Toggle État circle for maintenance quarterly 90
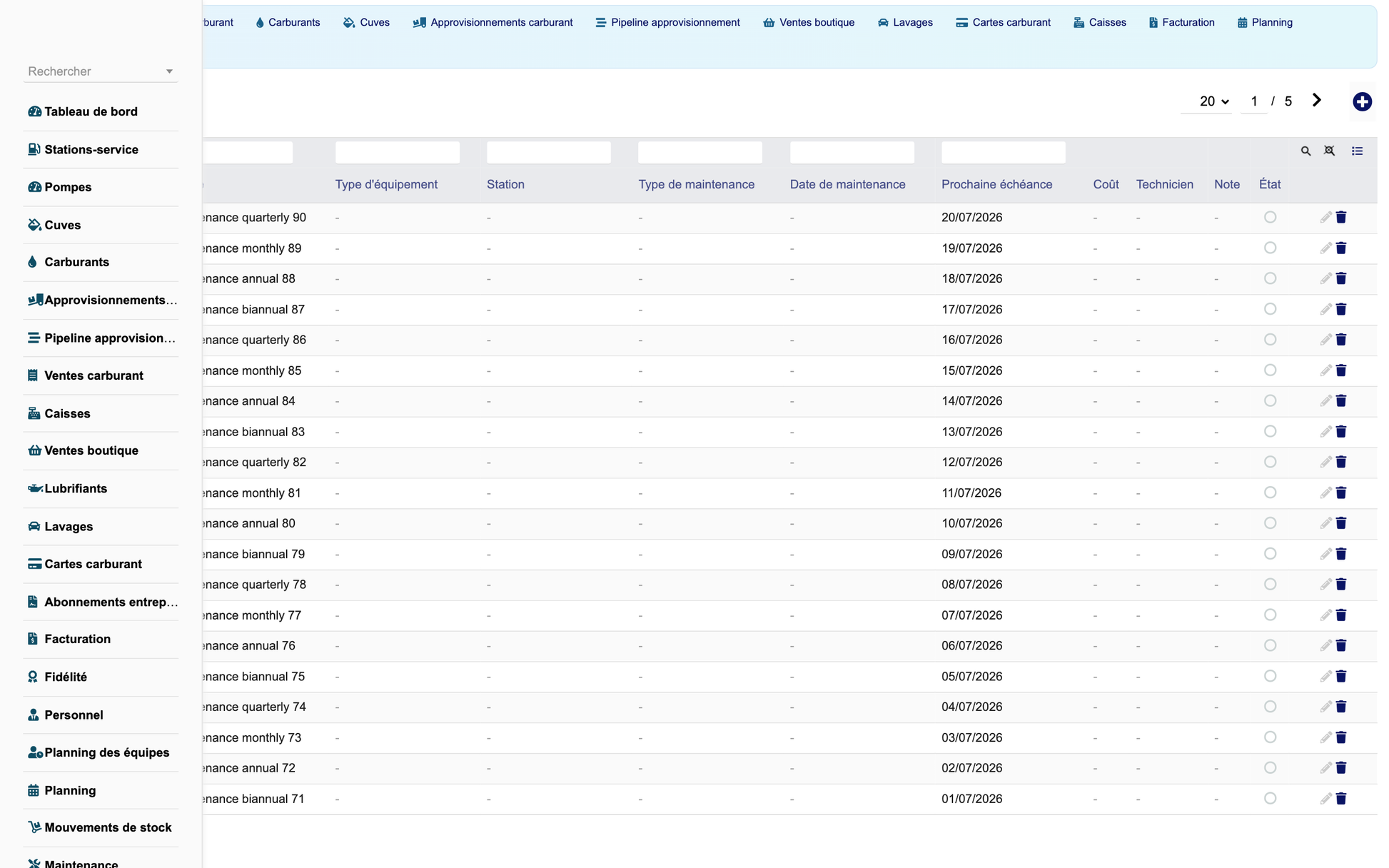This screenshot has height=868, width=1389. coord(1270,217)
